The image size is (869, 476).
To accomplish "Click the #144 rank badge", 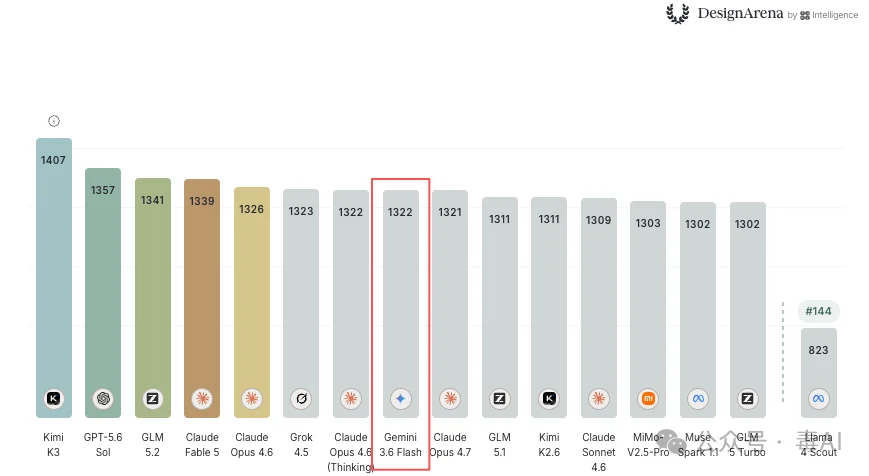I will click(819, 311).
